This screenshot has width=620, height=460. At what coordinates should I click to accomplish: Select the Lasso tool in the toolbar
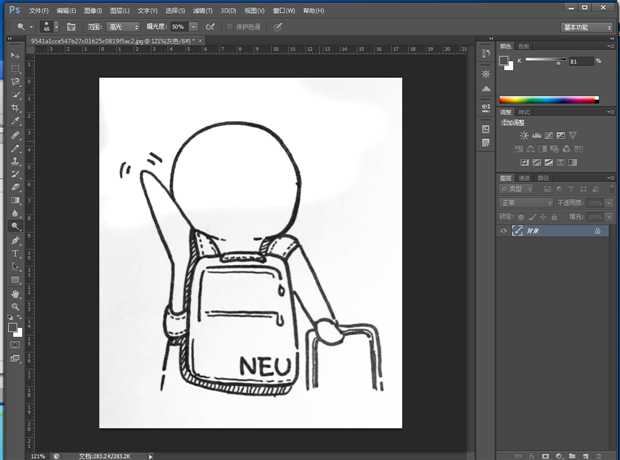(15, 81)
